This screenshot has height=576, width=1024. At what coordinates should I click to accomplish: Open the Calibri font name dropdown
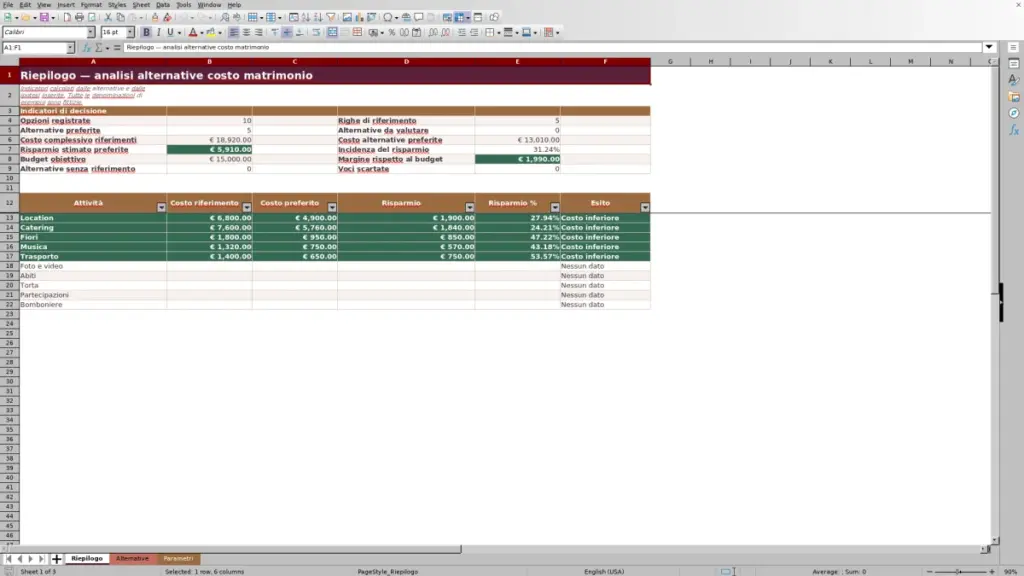(x=91, y=32)
